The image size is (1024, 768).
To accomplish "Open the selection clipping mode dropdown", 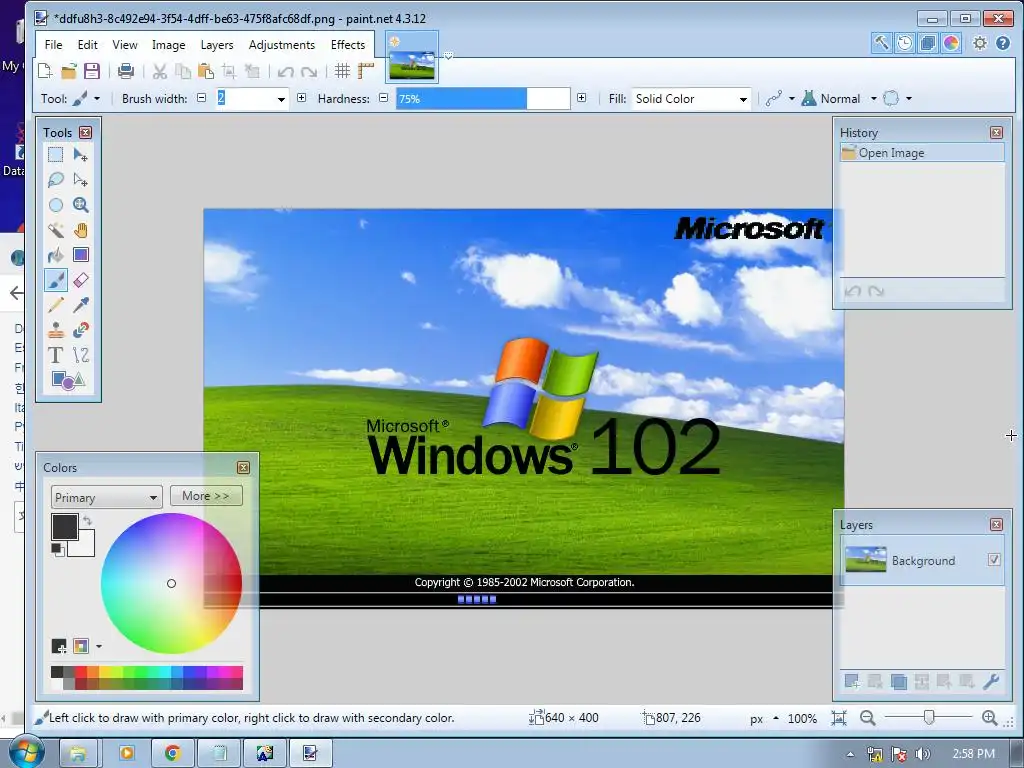I will click(x=908, y=99).
